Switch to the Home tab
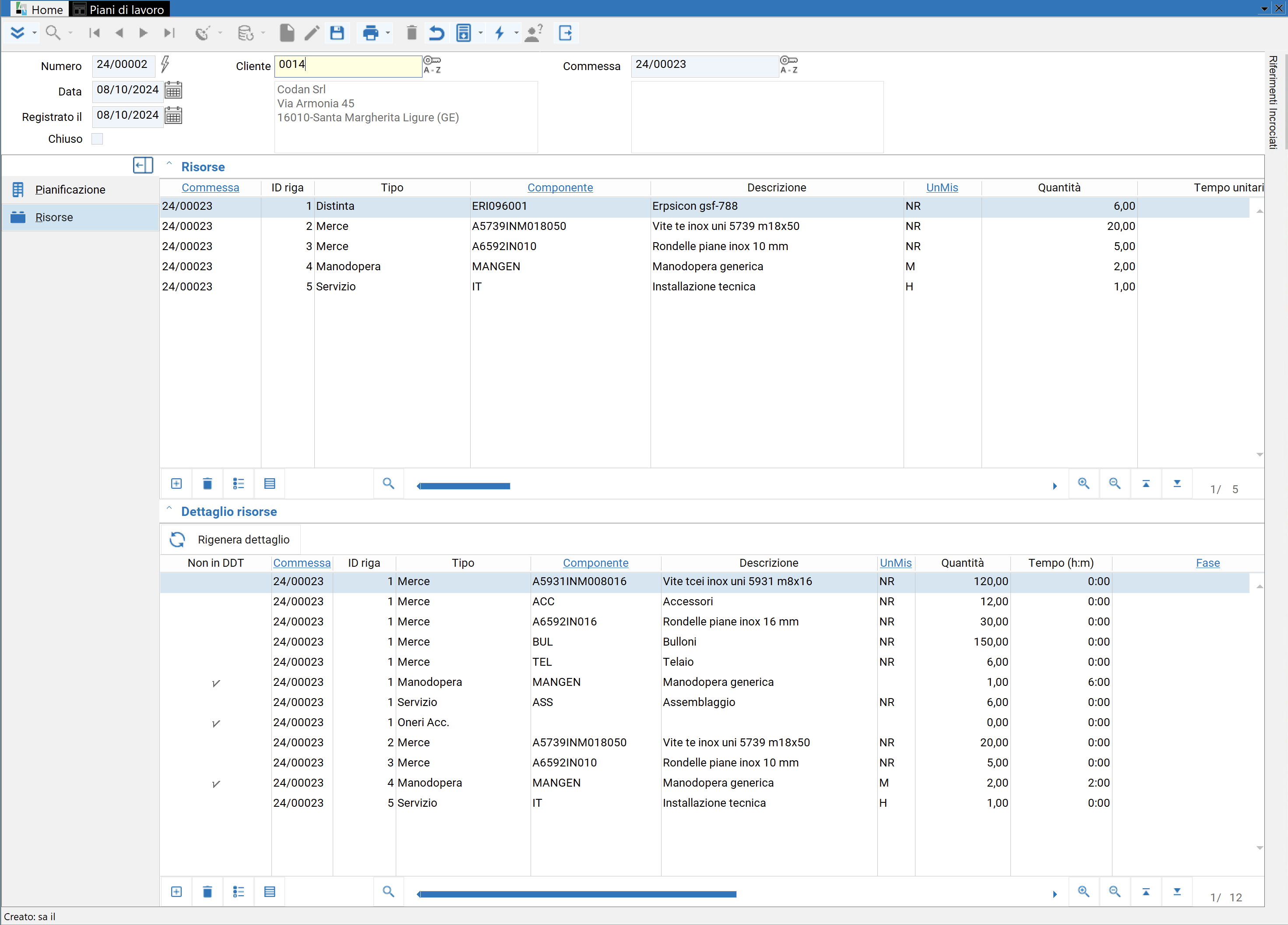 pyautogui.click(x=39, y=9)
